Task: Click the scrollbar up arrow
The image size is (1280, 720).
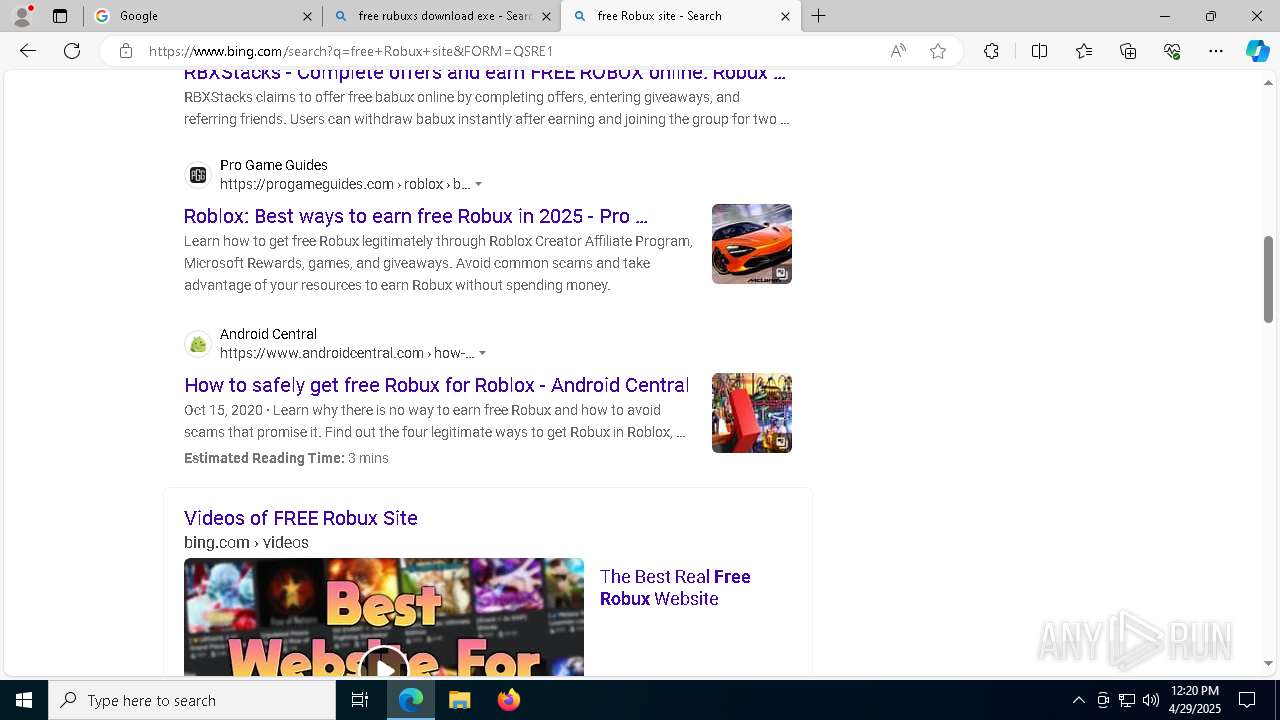Action: (1268, 83)
